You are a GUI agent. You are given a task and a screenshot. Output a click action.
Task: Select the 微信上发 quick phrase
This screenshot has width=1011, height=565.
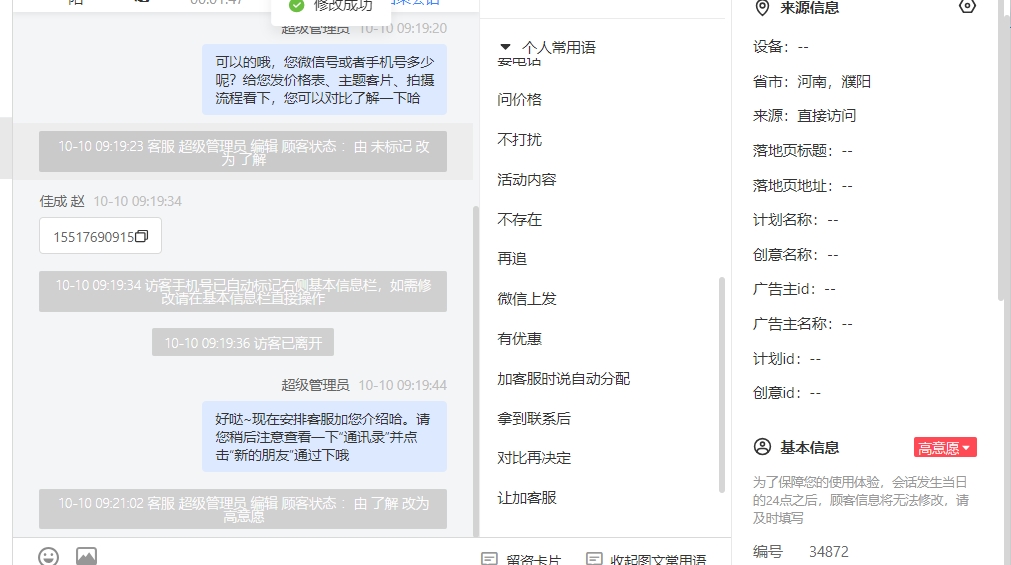(x=527, y=299)
